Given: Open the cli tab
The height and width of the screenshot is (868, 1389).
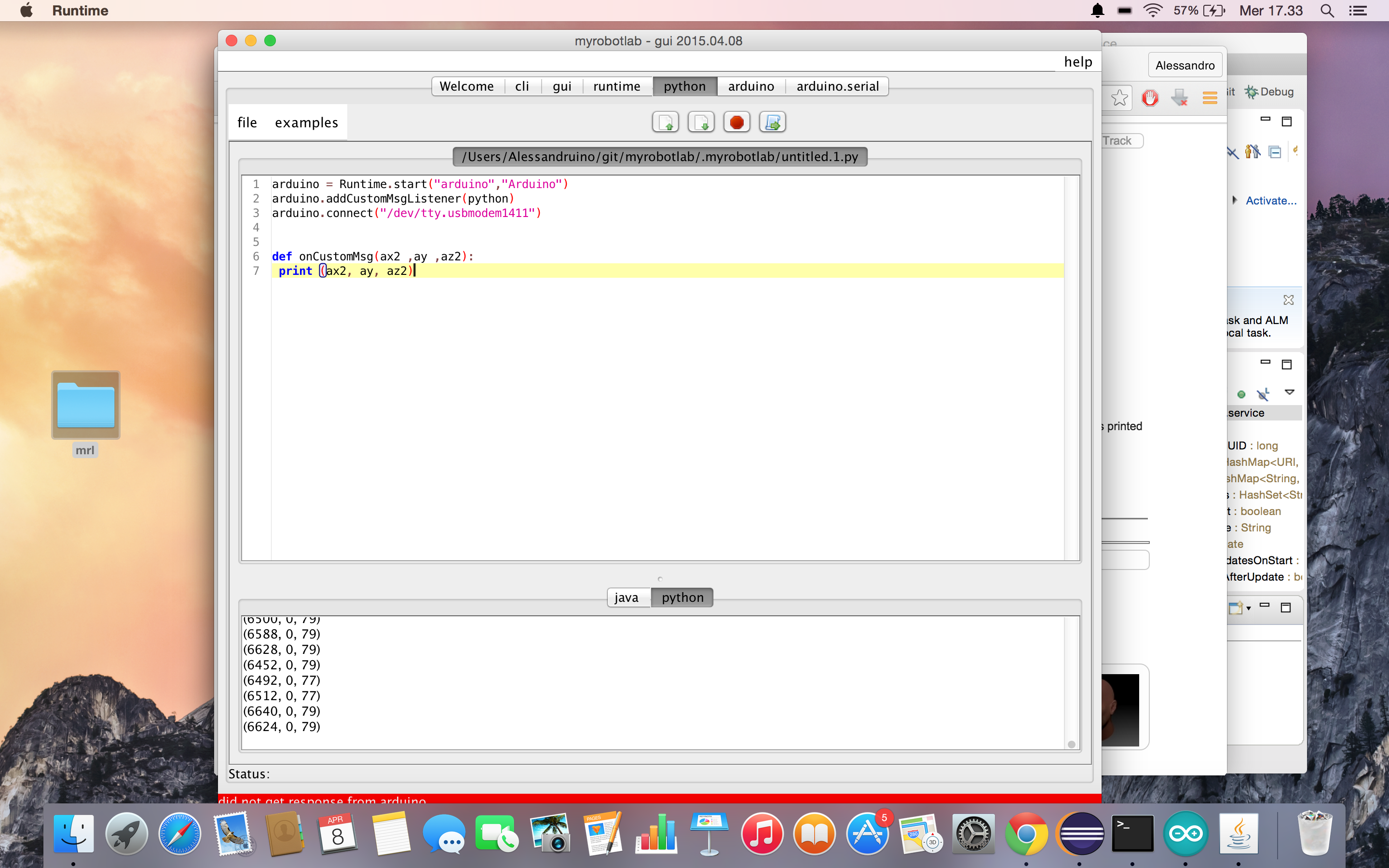Looking at the screenshot, I should 522,86.
